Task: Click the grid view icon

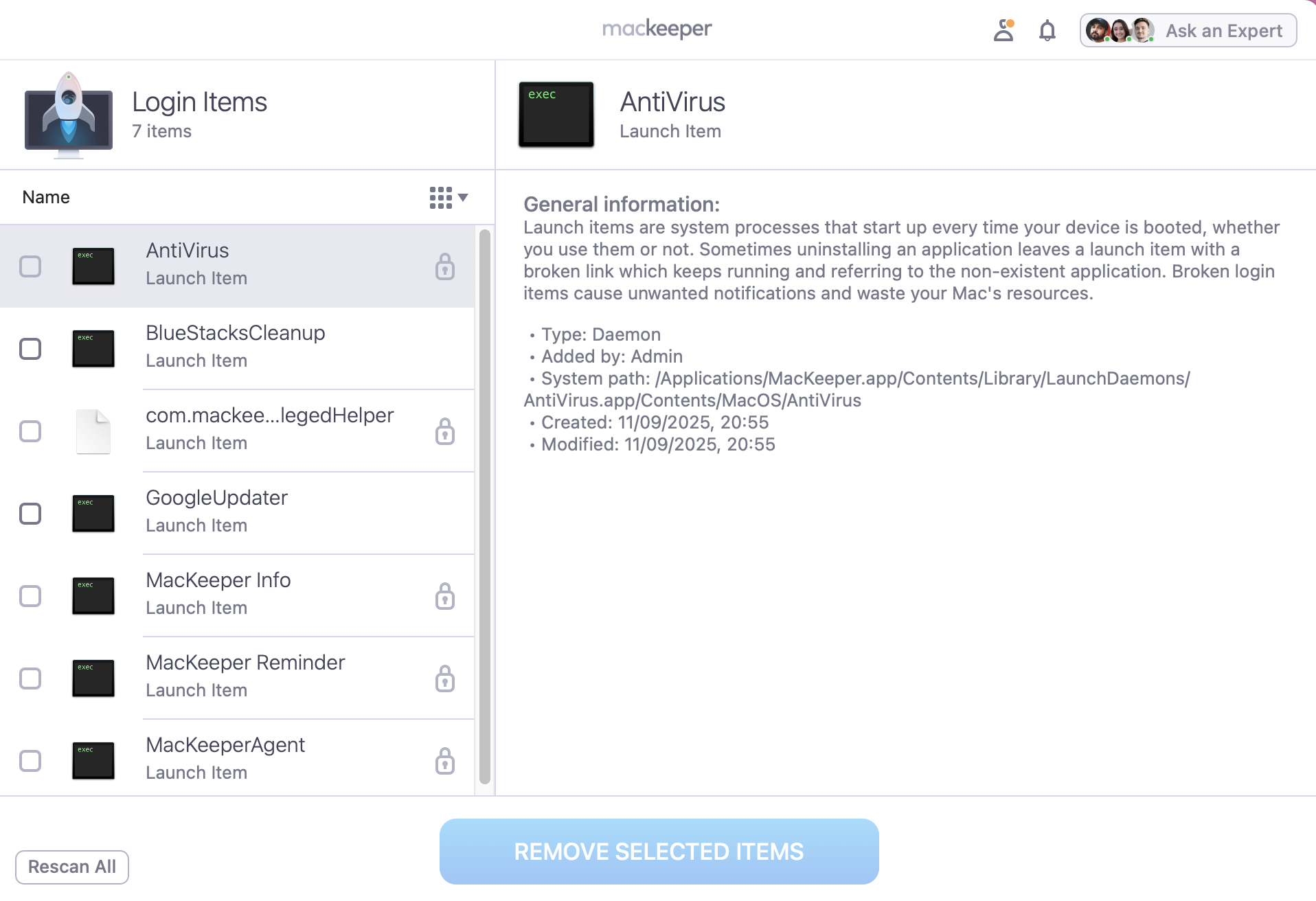Action: [x=442, y=197]
